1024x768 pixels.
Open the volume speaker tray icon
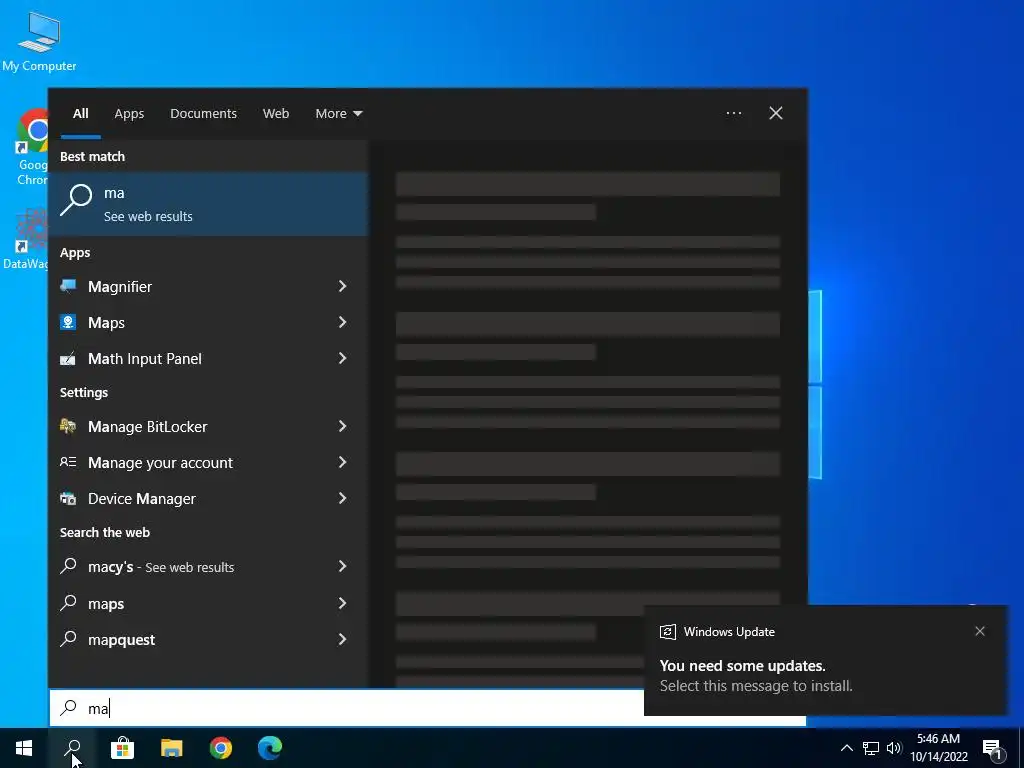(x=894, y=748)
